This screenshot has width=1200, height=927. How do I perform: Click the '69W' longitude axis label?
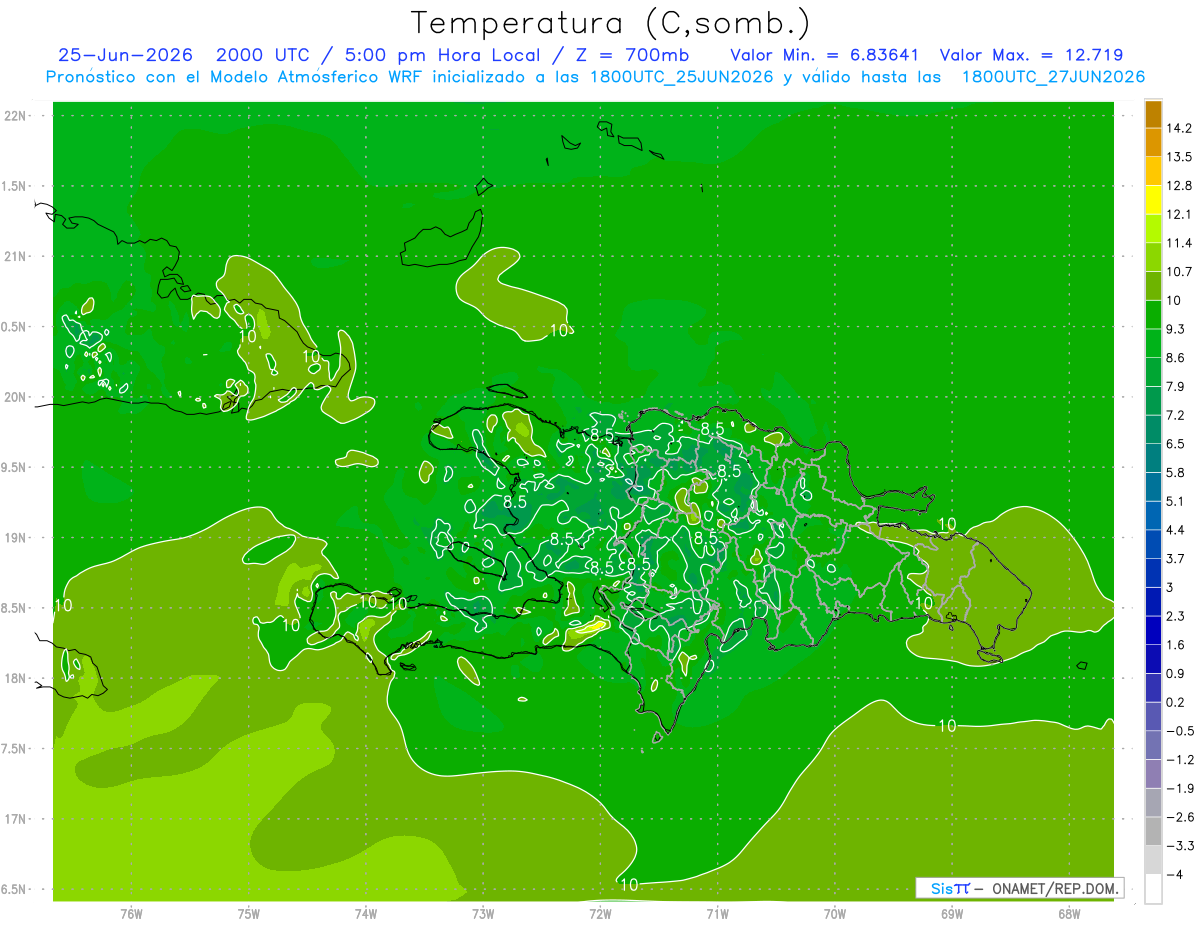click(x=952, y=913)
